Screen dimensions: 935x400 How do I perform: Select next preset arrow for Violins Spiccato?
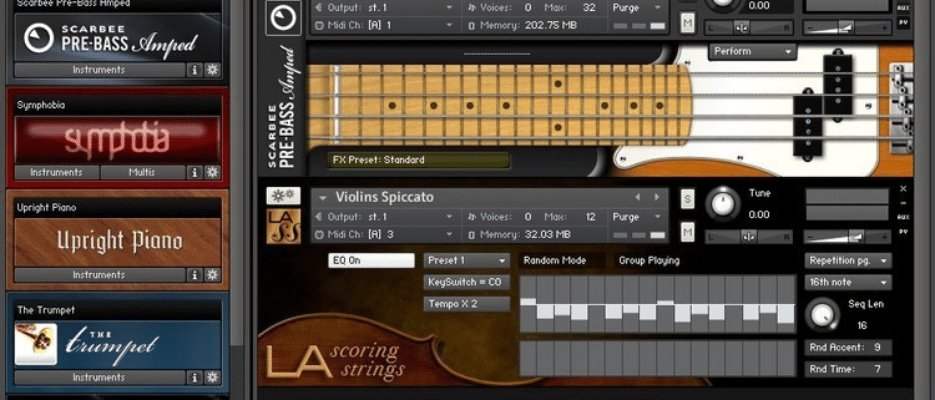(x=657, y=197)
